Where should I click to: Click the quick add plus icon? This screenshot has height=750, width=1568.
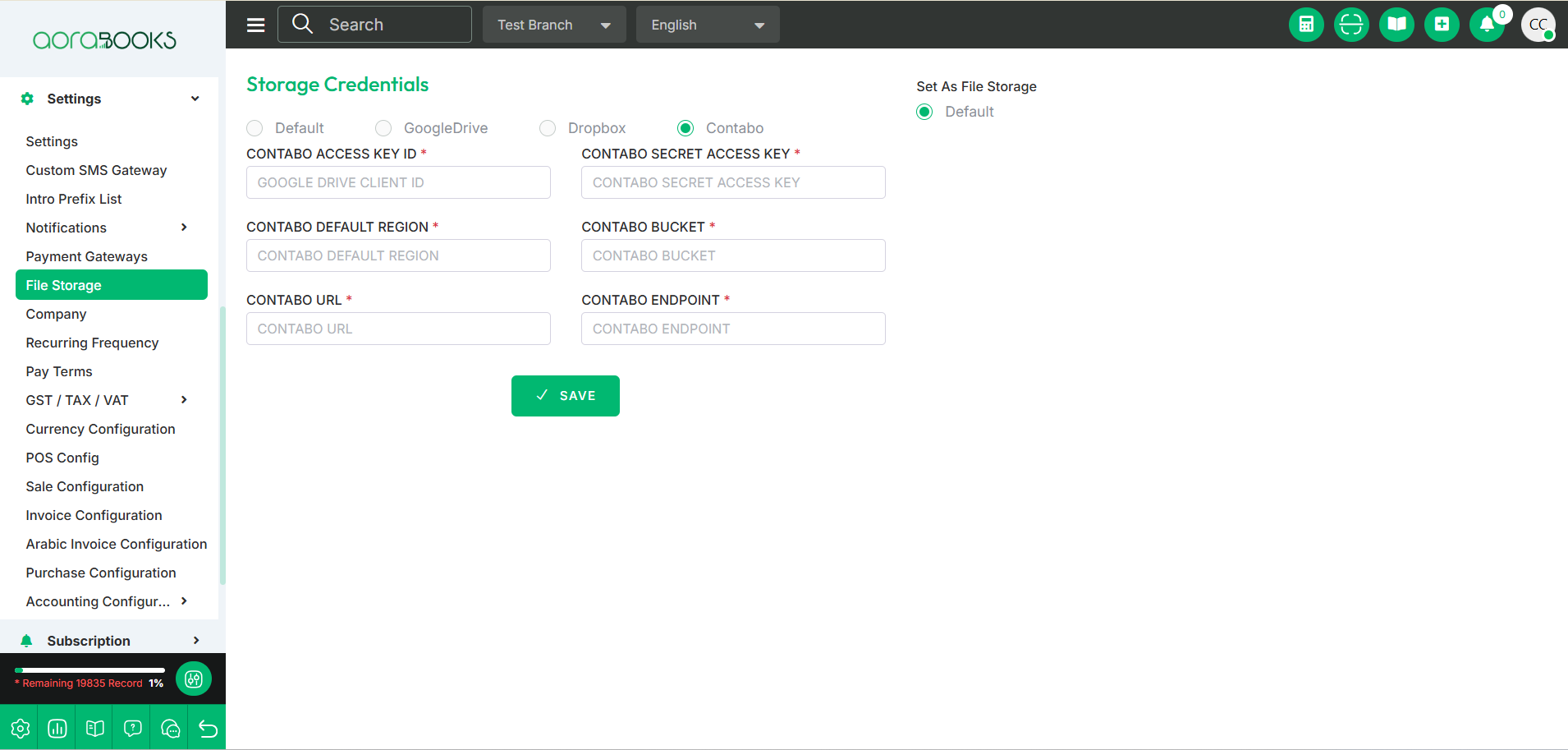[x=1442, y=25]
